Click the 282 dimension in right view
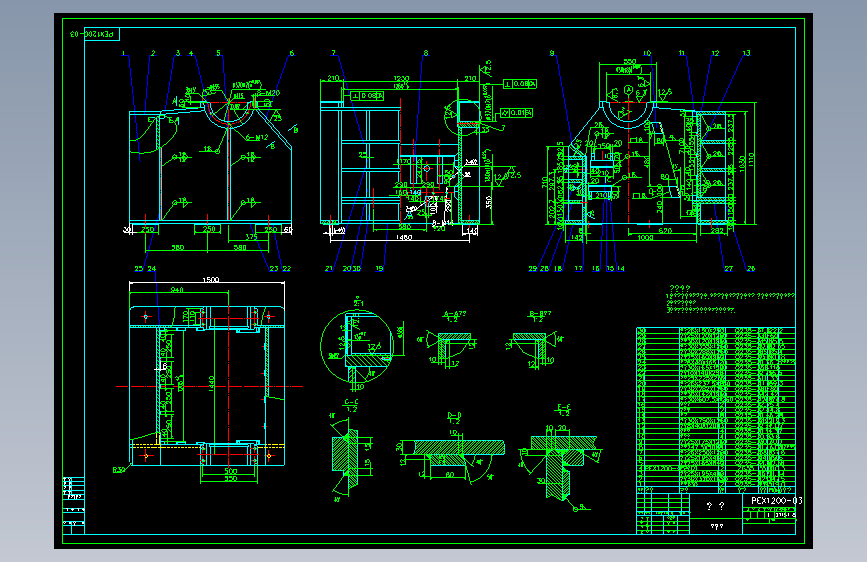This screenshot has width=867, height=562. click(717, 231)
